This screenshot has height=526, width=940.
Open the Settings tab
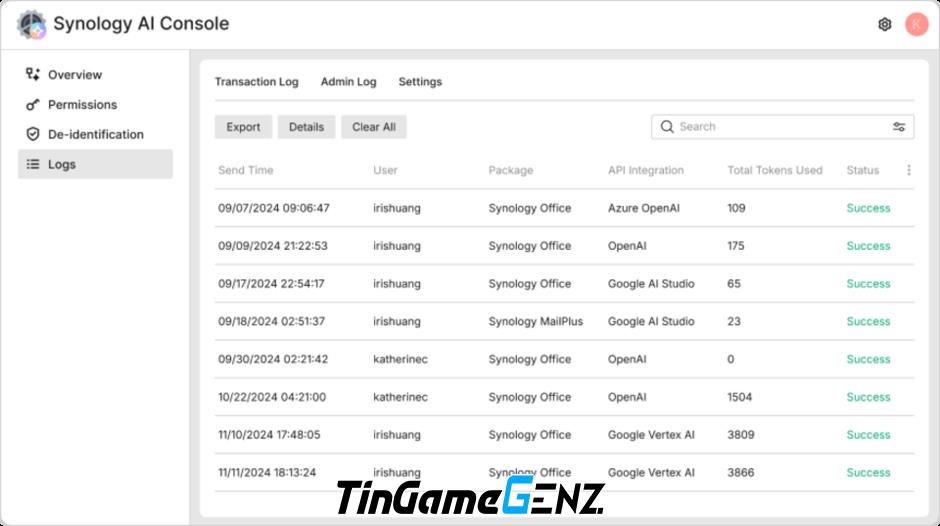[x=420, y=82]
